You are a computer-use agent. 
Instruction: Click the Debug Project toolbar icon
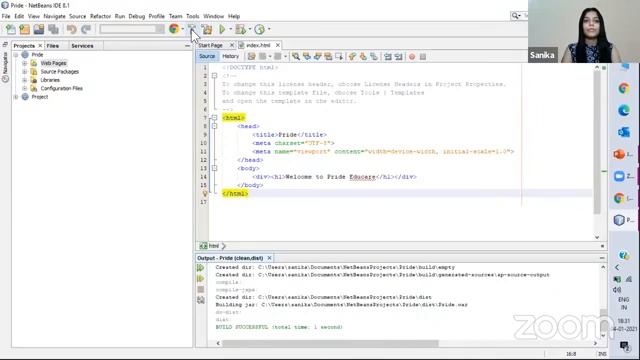(x=240, y=29)
